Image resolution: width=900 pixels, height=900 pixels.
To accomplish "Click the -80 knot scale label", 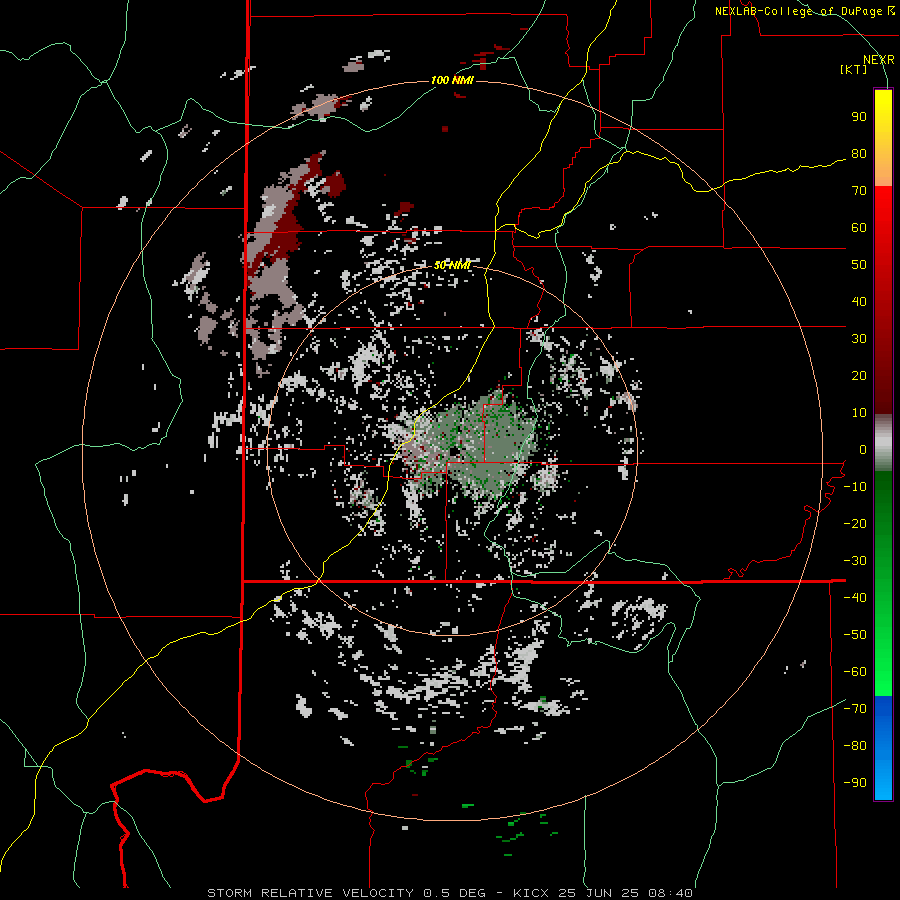I will tap(855, 746).
